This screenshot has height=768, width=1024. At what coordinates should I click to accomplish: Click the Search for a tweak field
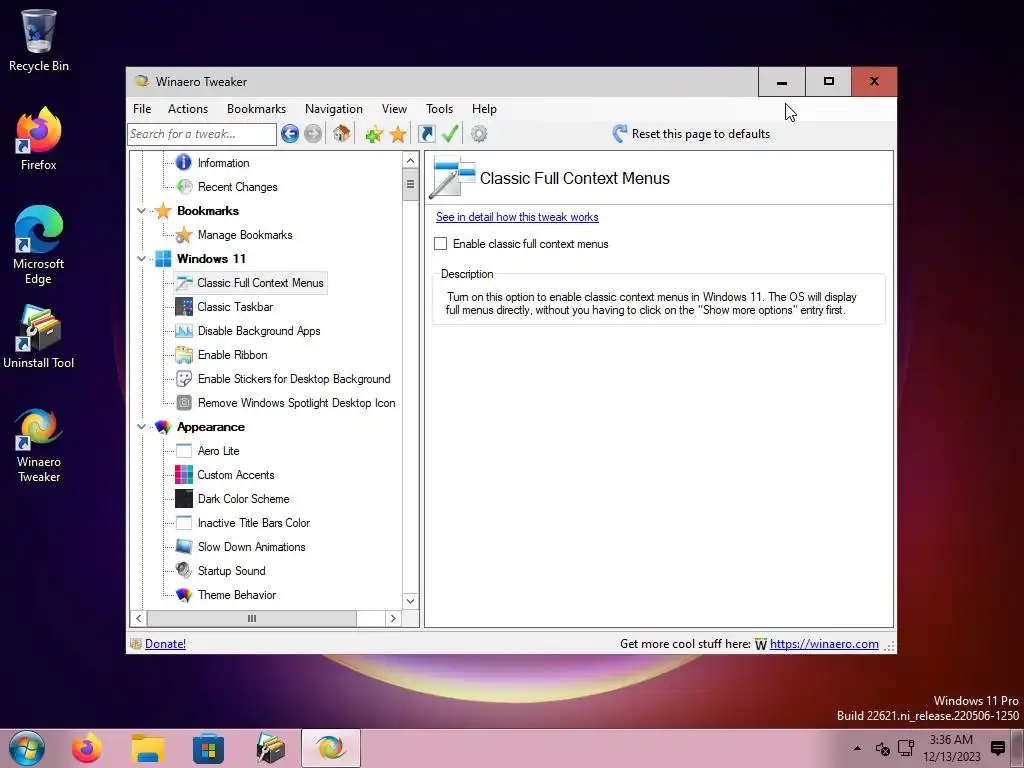point(202,134)
